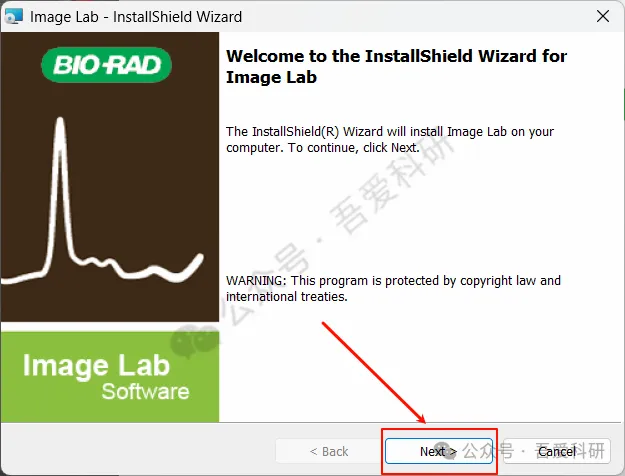Click the 公众号 watermark text near Cancel

point(488,451)
